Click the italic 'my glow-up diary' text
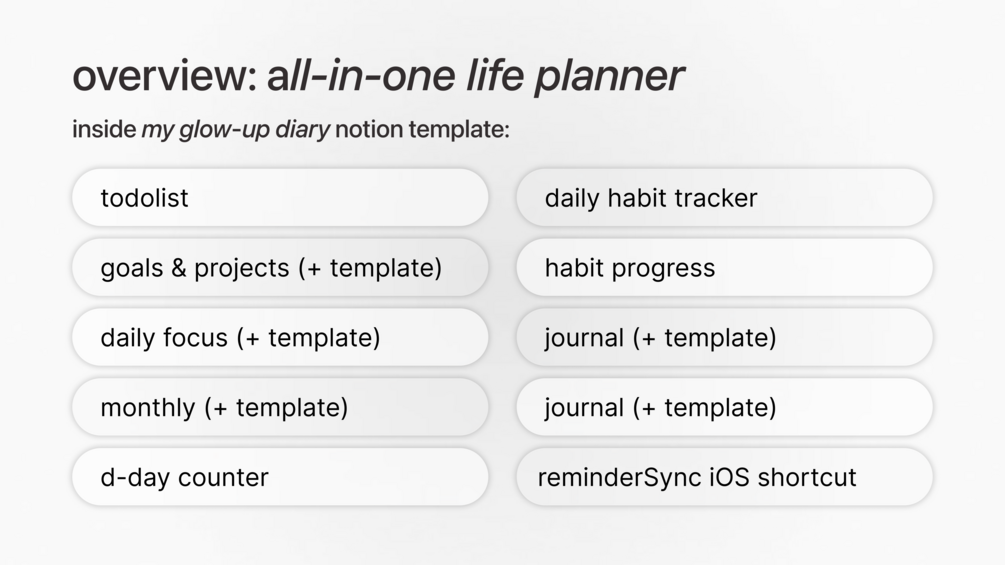This screenshot has width=1005, height=565. (235, 130)
